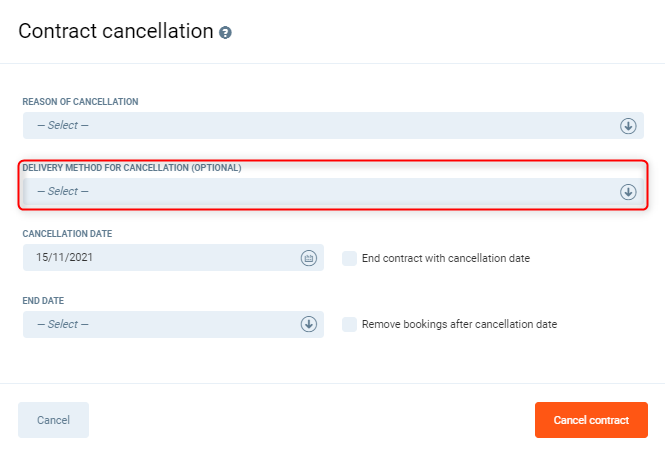Click the "End Date" field label
665x456 pixels.
point(44,300)
